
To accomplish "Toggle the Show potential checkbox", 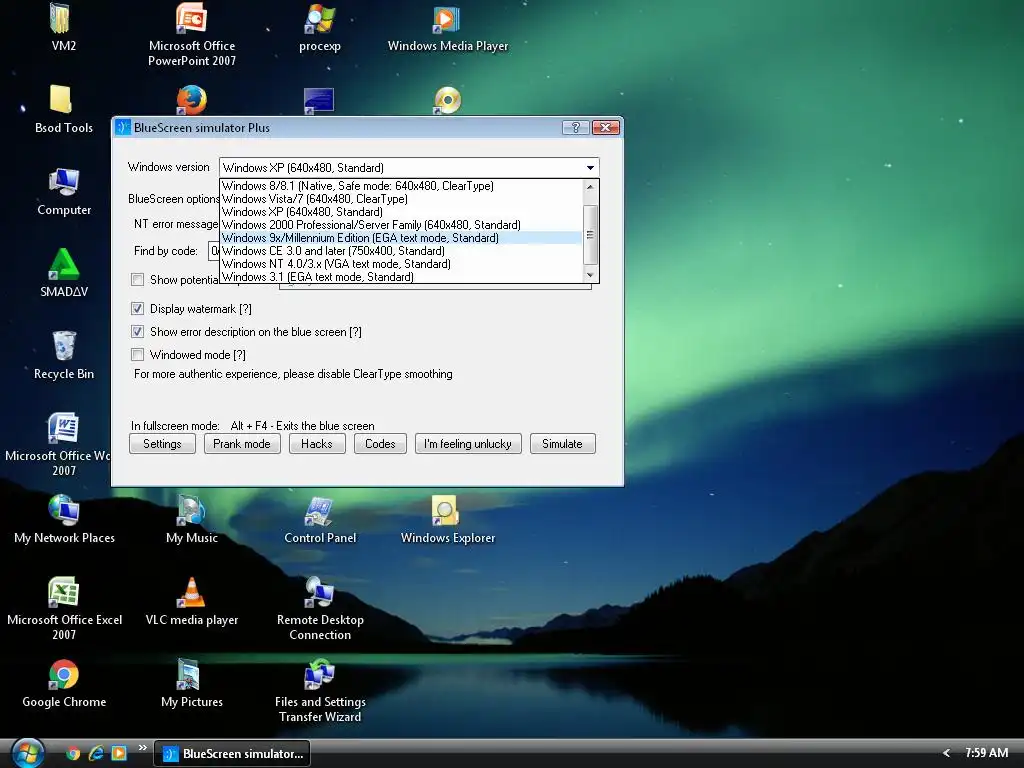I will 137,280.
